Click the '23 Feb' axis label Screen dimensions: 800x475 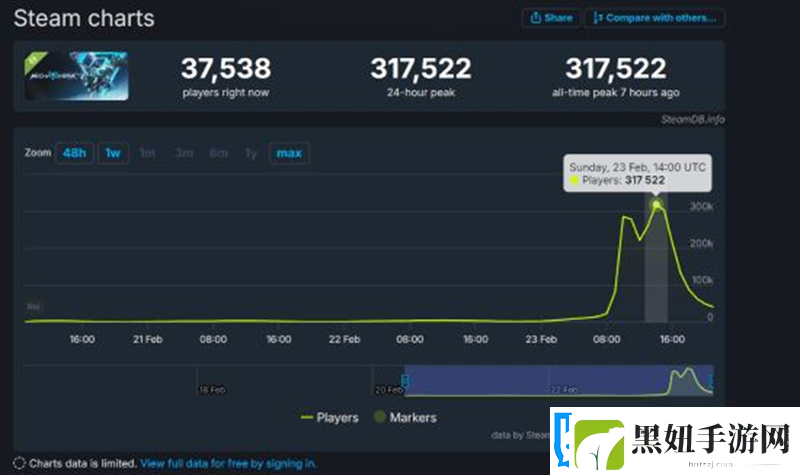point(541,339)
